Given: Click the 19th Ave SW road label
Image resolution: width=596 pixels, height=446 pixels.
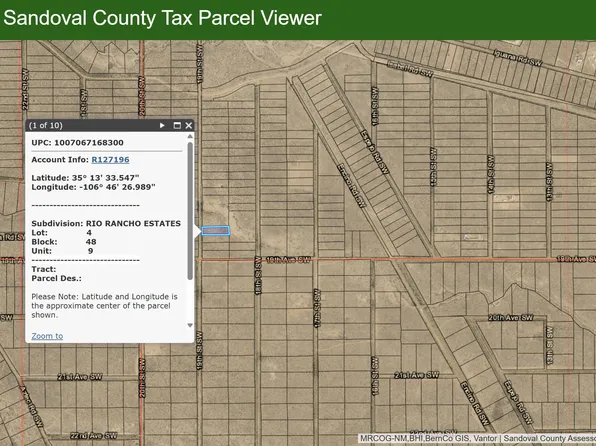Looking at the screenshot, I should point(288,260).
